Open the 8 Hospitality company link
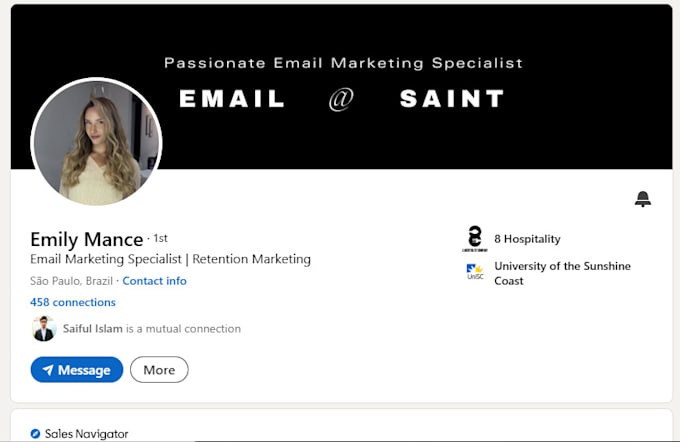This screenshot has width=680, height=442. [x=527, y=239]
